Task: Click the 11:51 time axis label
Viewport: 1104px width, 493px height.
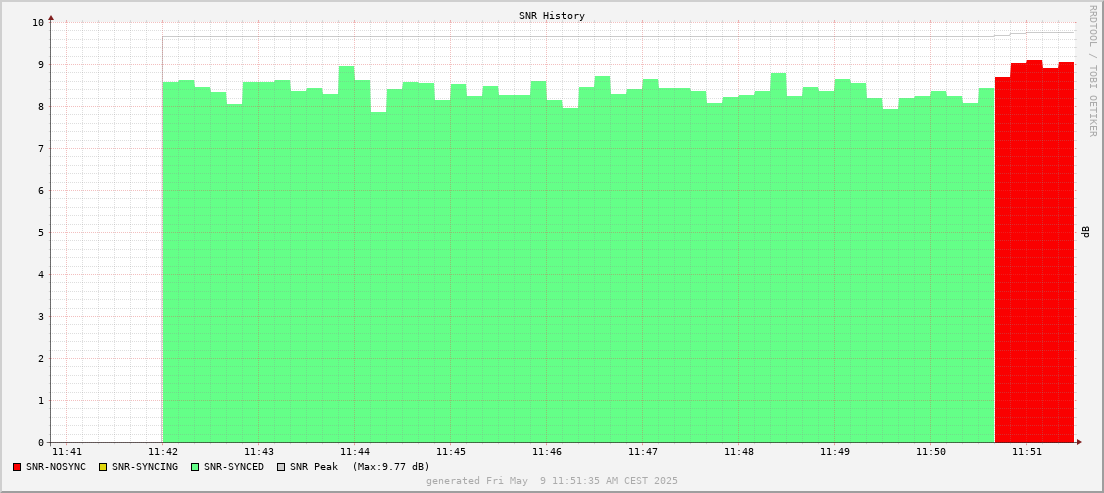Action: tap(1027, 451)
